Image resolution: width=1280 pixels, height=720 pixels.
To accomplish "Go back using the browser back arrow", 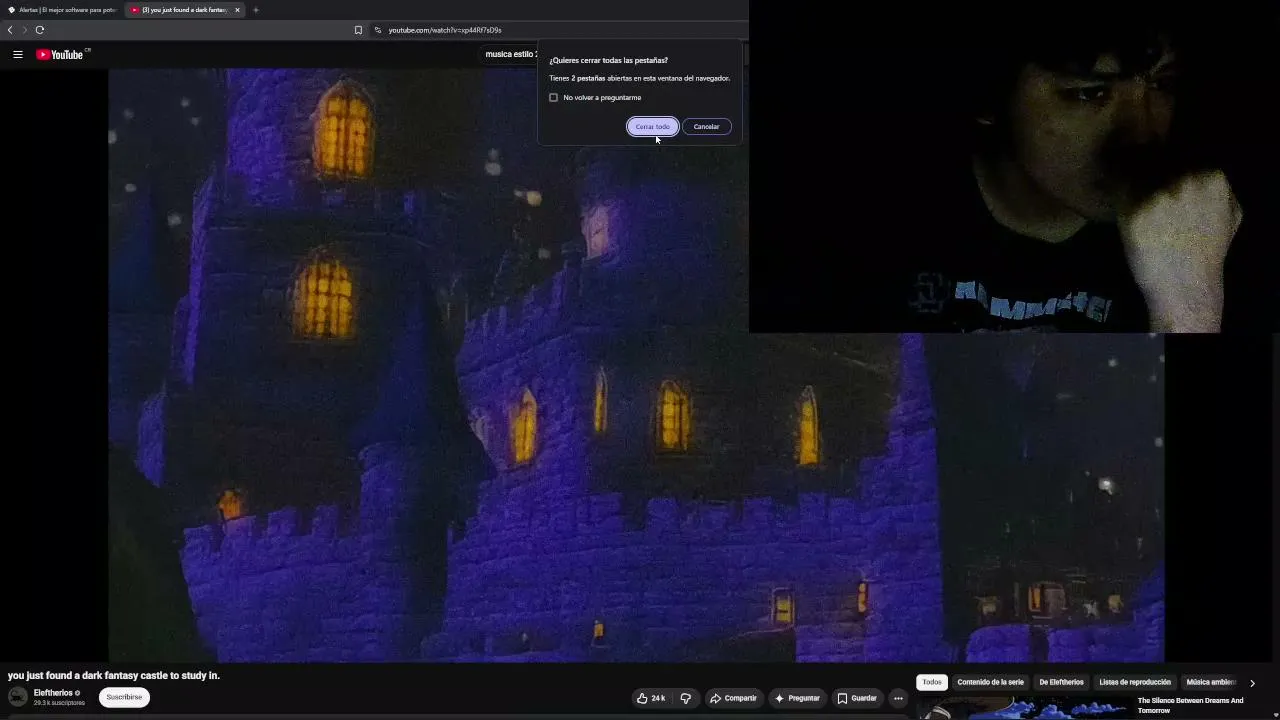I will coord(10,30).
